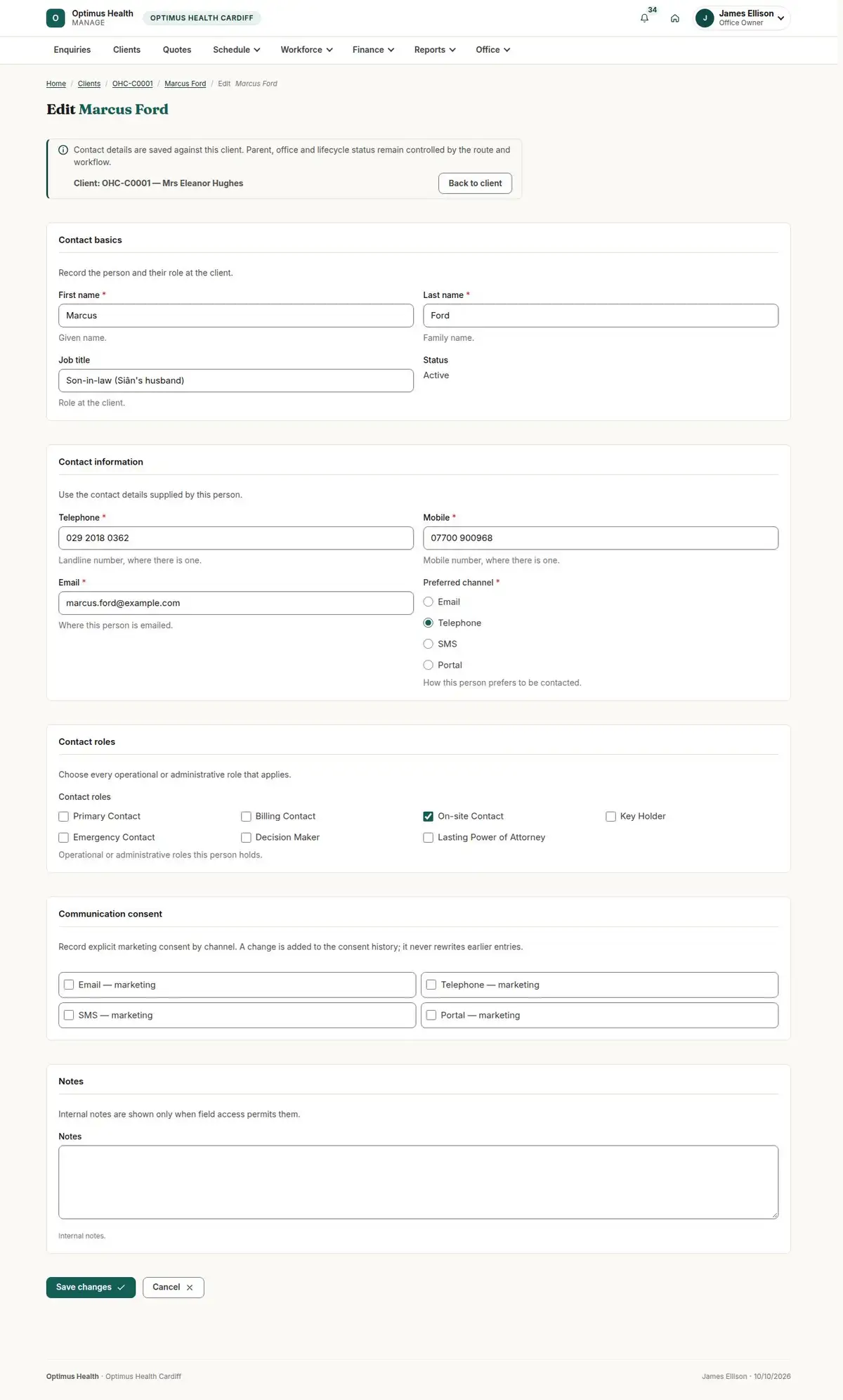Open the notifications bell

click(644, 18)
